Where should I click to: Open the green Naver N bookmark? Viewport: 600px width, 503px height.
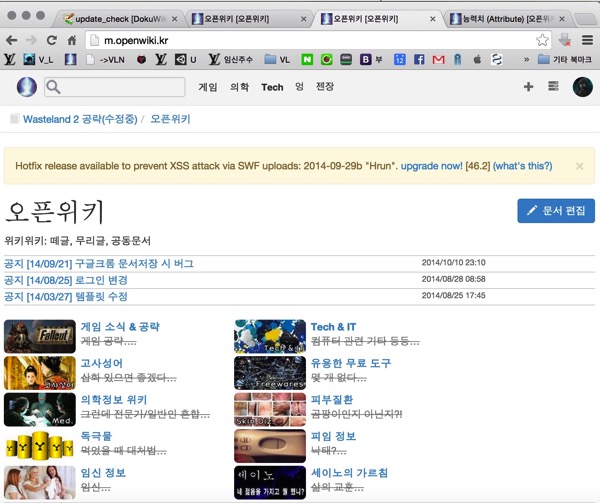pos(307,60)
